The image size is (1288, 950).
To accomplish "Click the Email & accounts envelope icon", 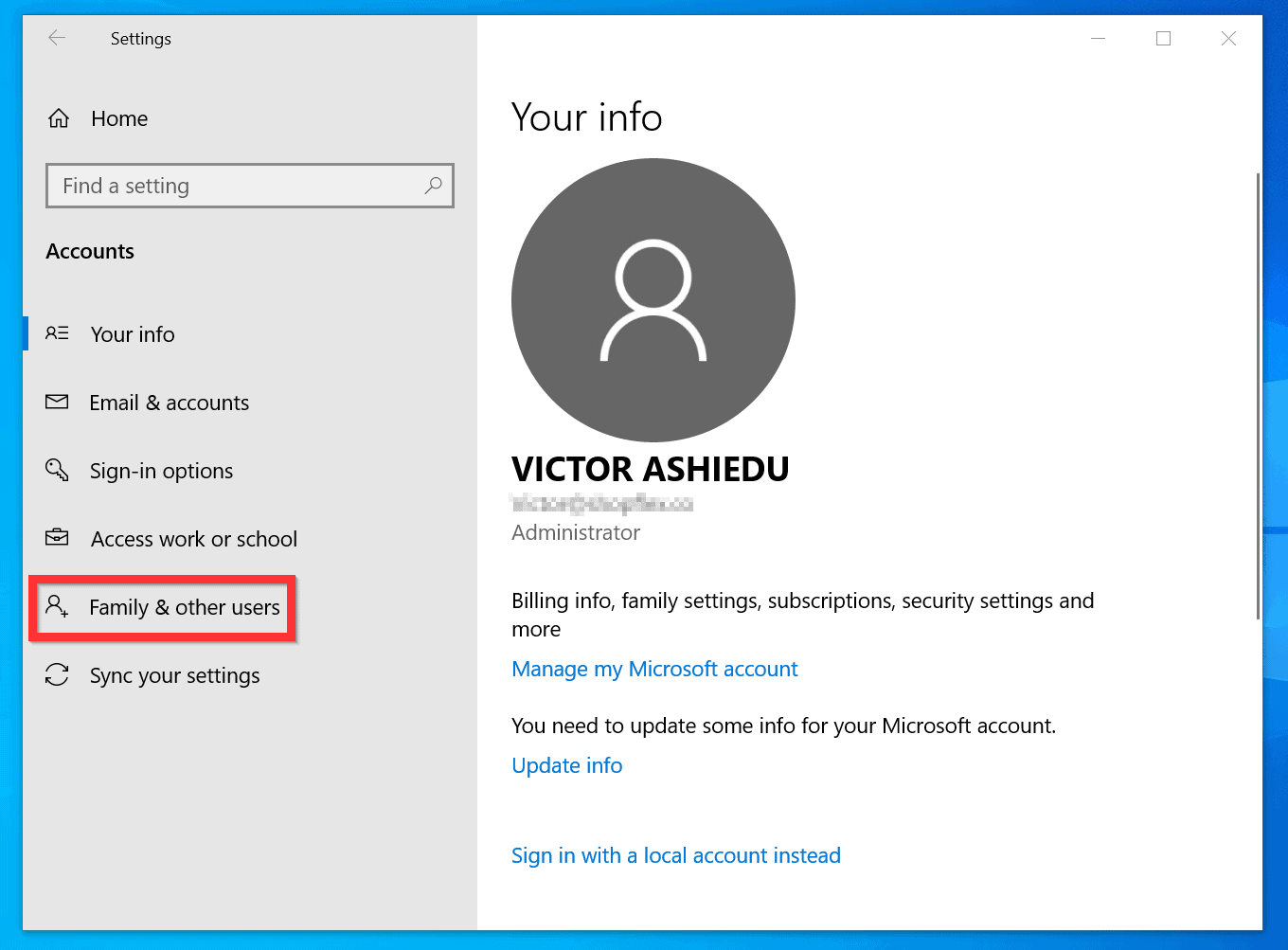I will coord(57,402).
